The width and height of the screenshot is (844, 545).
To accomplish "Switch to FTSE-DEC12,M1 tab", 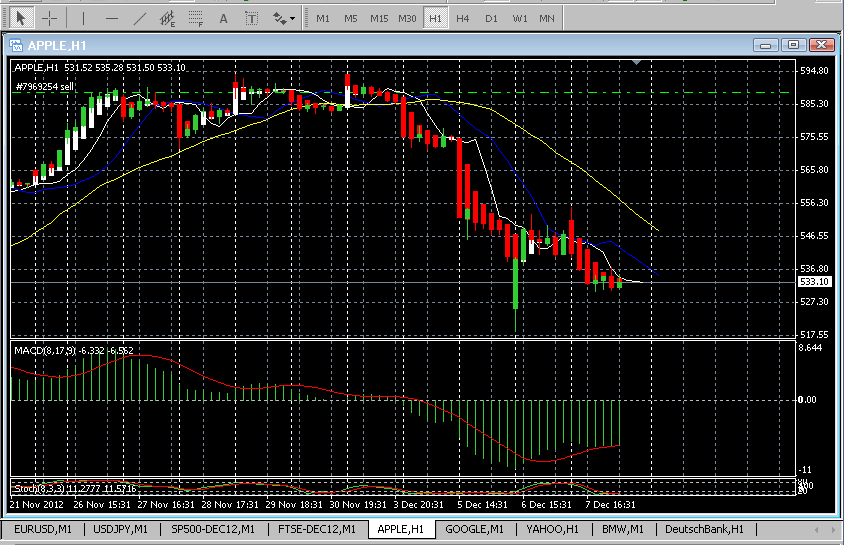I will (317, 529).
